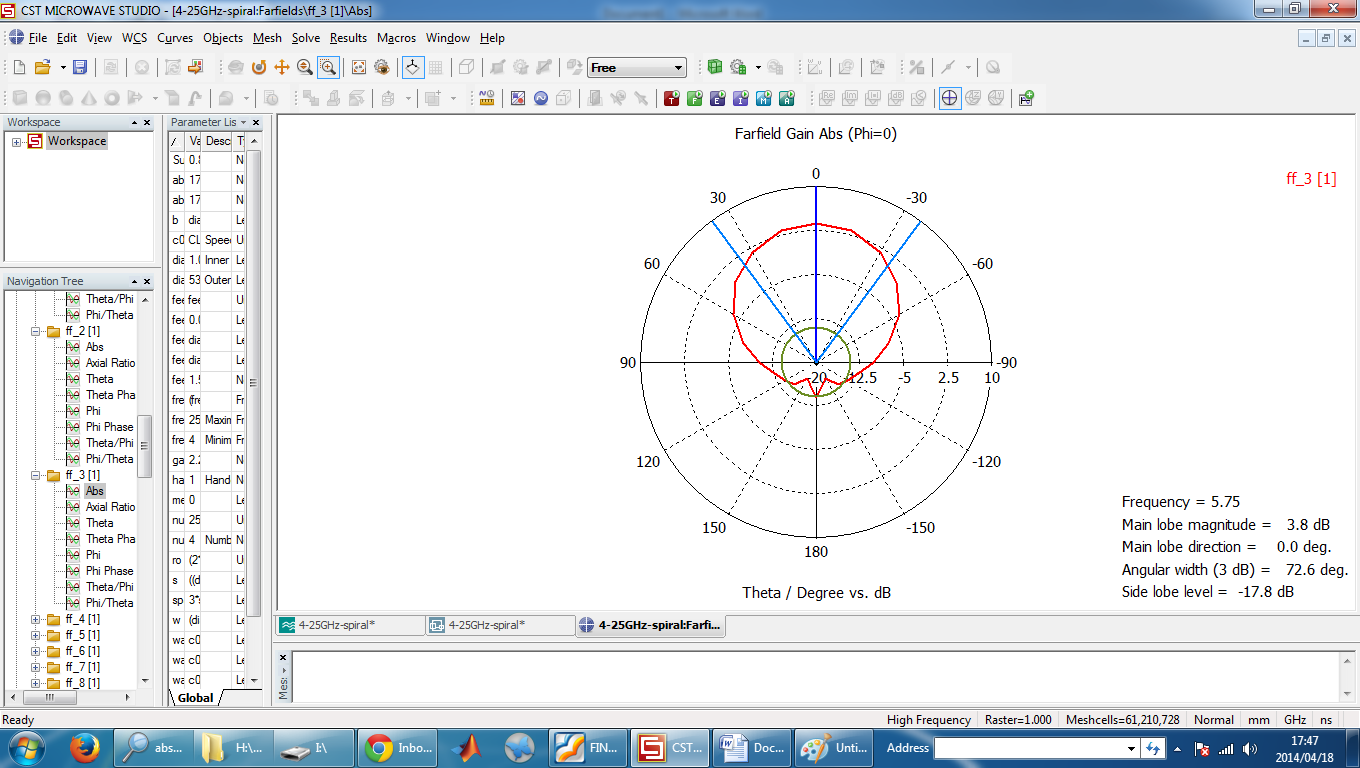The height and width of the screenshot is (768, 1360).
Task: Open the Macros menu
Action: point(396,38)
